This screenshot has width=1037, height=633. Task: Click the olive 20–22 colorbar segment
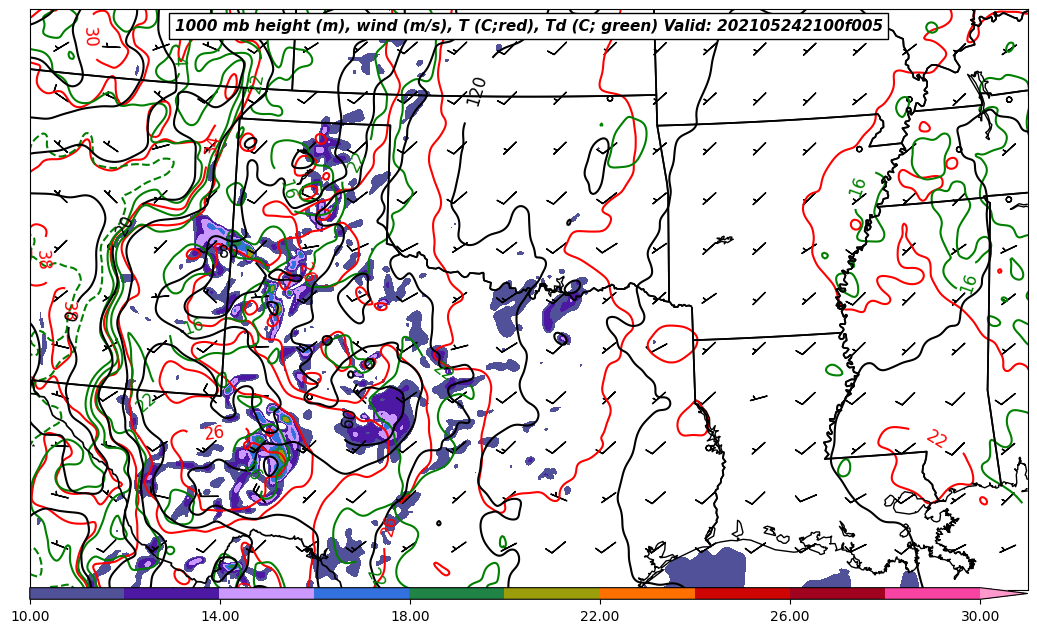[551, 593]
